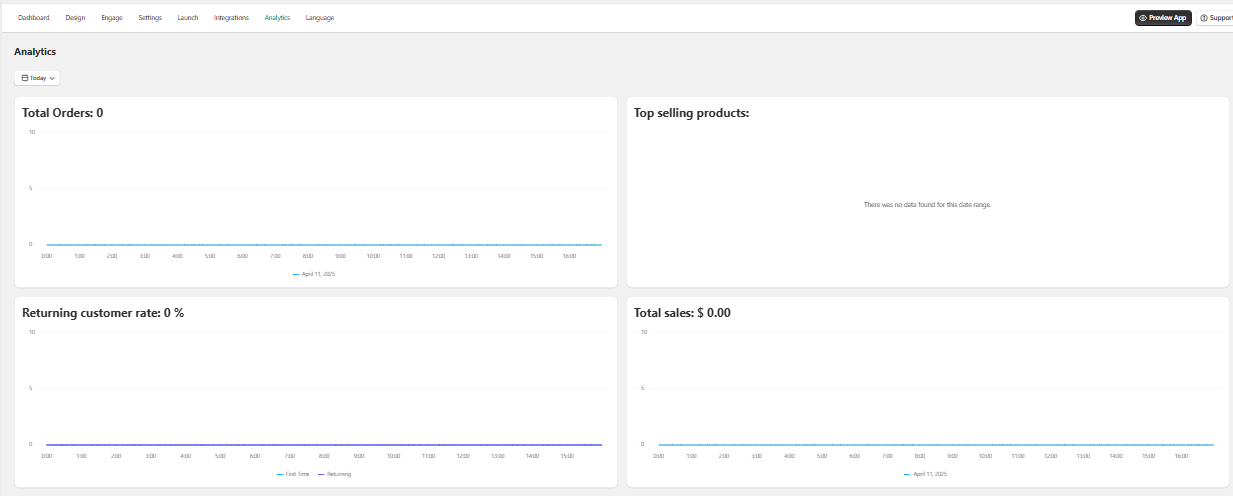Click the Analytics page title

click(x=35, y=51)
